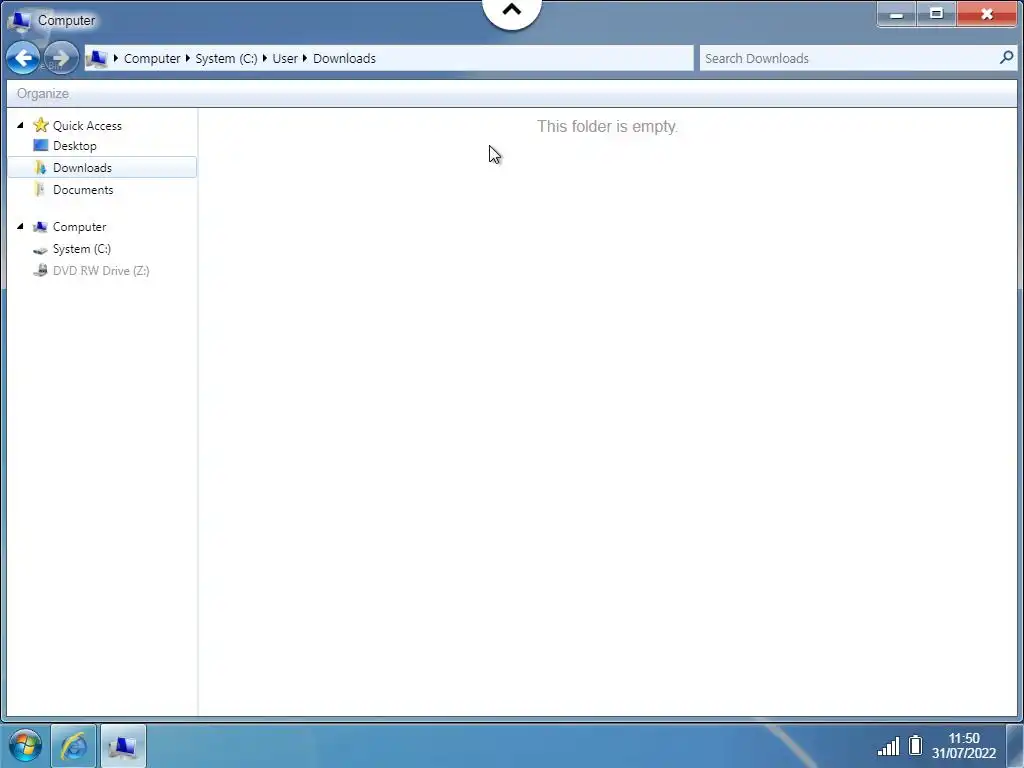
Task: Navigate to User breadcrumb
Action: pos(285,58)
